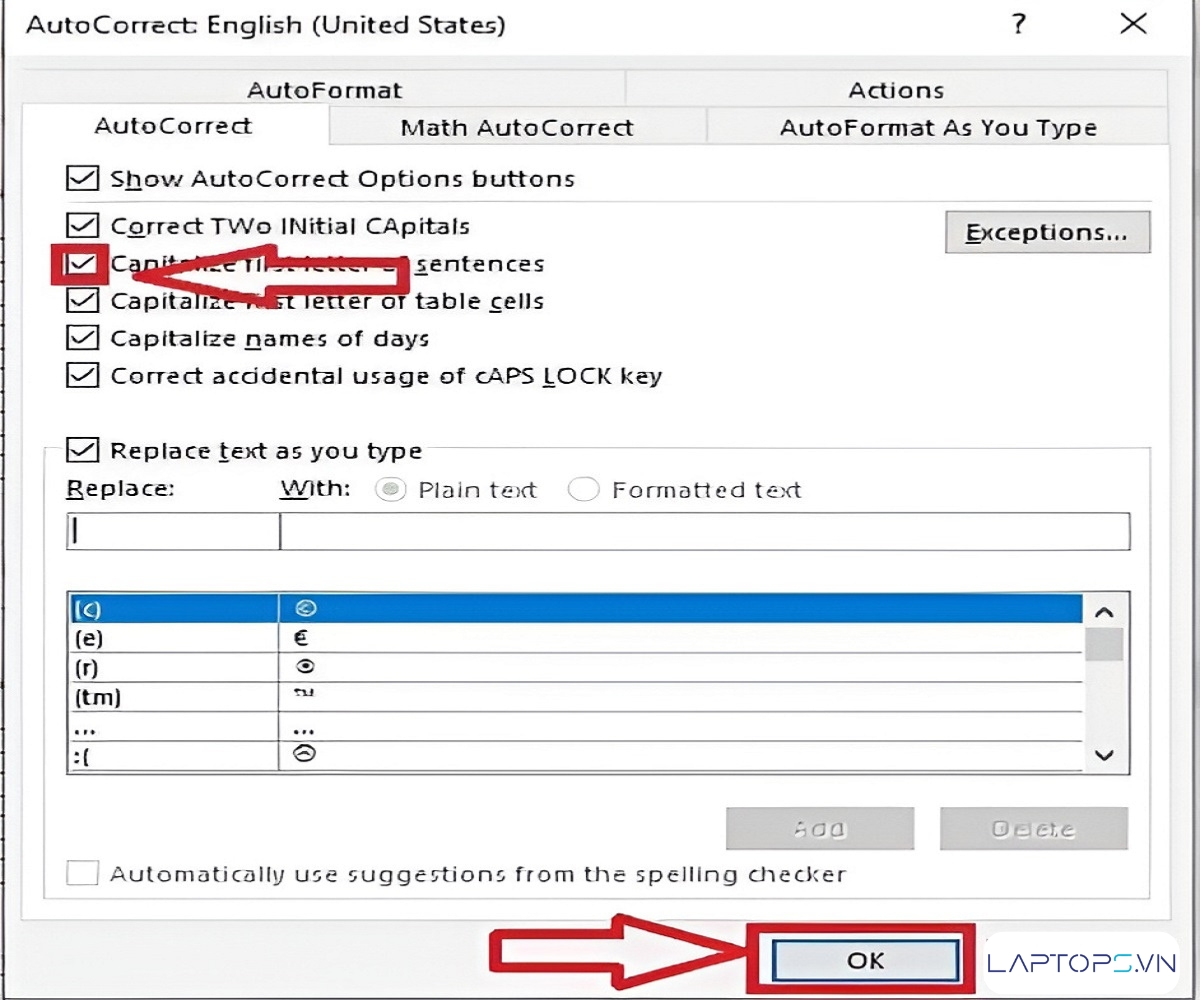Select the Plain text radio button
Image resolution: width=1200 pixels, height=1000 pixels.
tap(393, 490)
